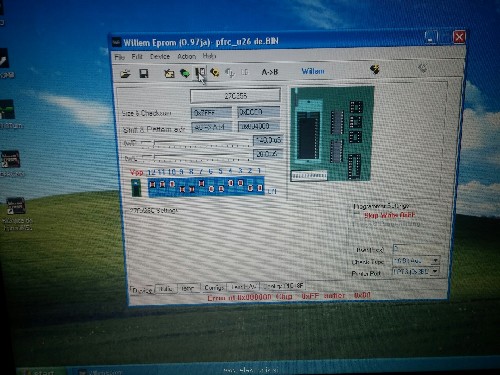Open a file with the folder icon

click(125, 73)
